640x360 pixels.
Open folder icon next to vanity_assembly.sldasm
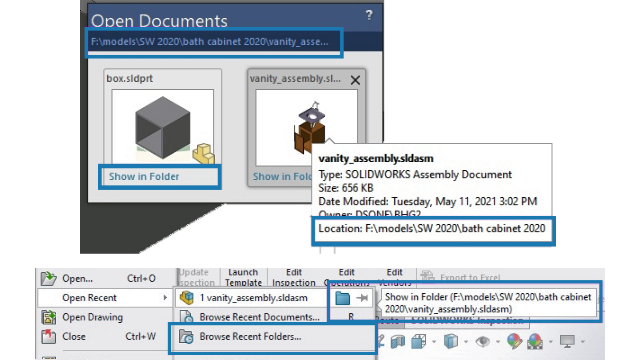[x=342, y=298]
